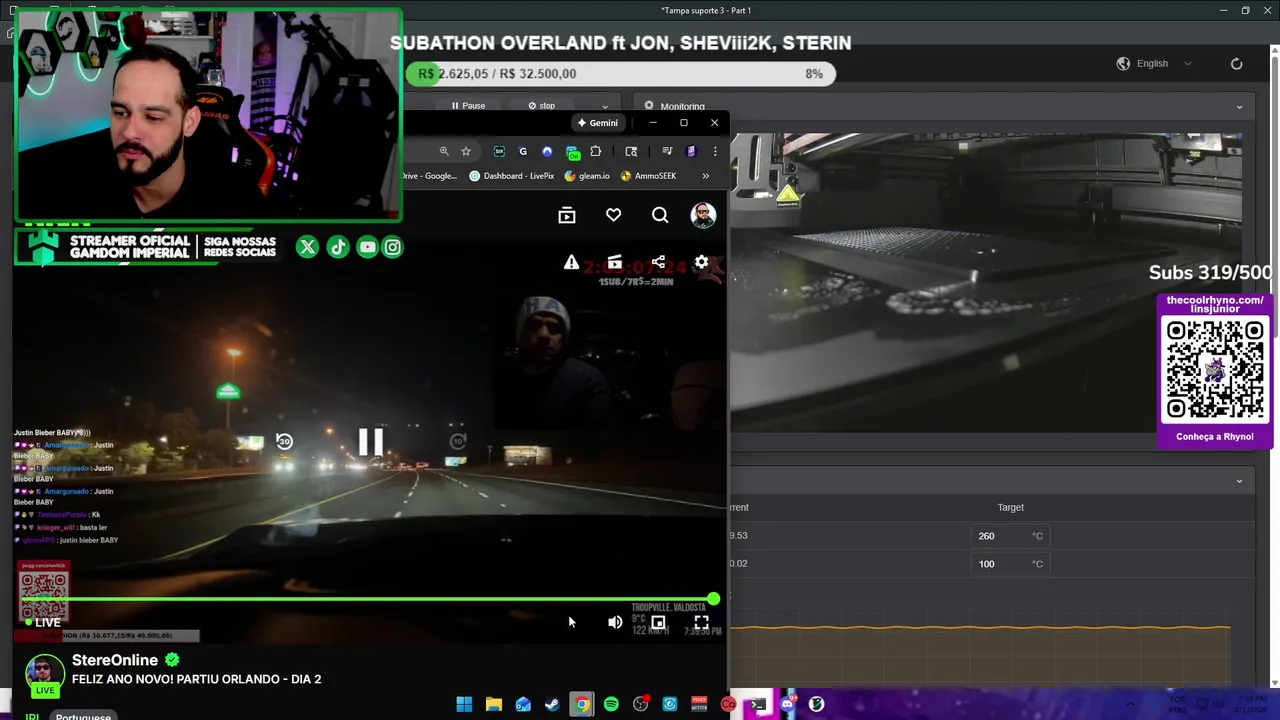This screenshot has width=1280, height=720.
Task: Open the Kick site search
Action: (x=660, y=215)
